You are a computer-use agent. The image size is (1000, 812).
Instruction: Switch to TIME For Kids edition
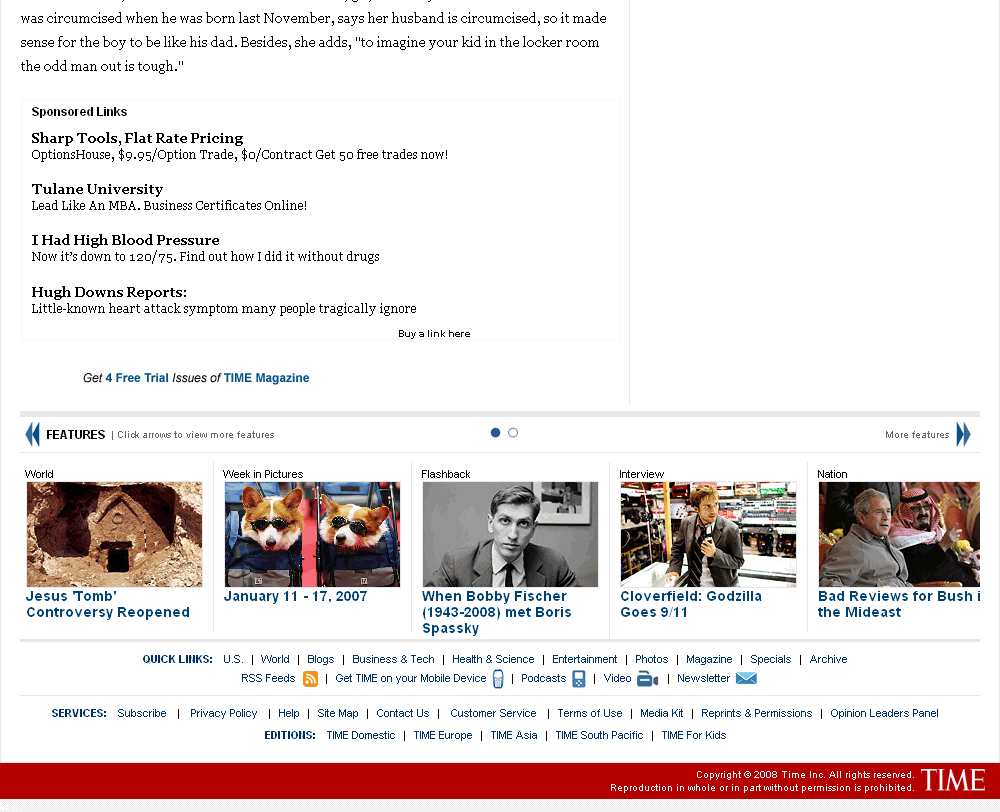[694, 735]
